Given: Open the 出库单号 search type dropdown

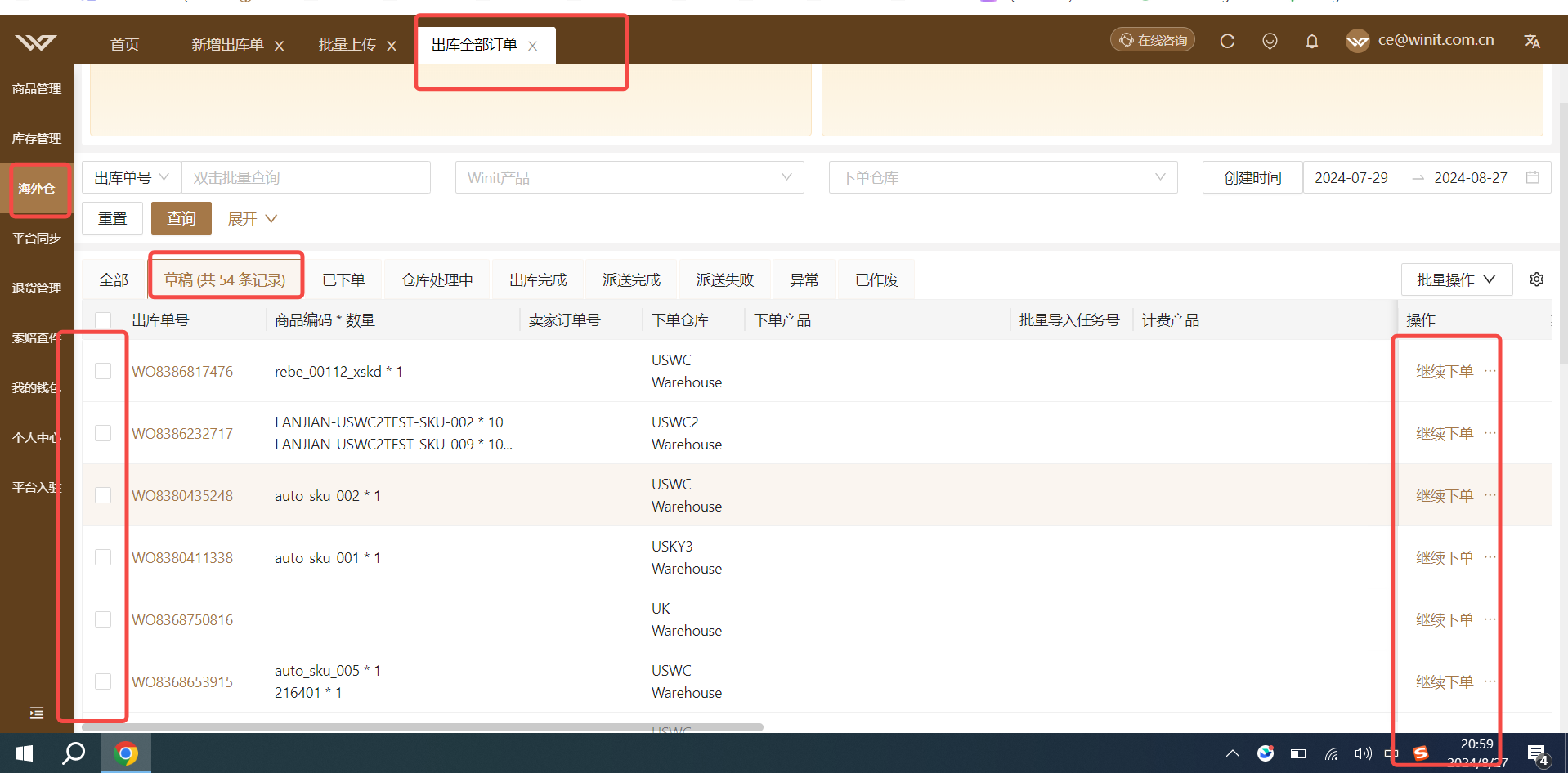Looking at the screenshot, I should [x=132, y=177].
